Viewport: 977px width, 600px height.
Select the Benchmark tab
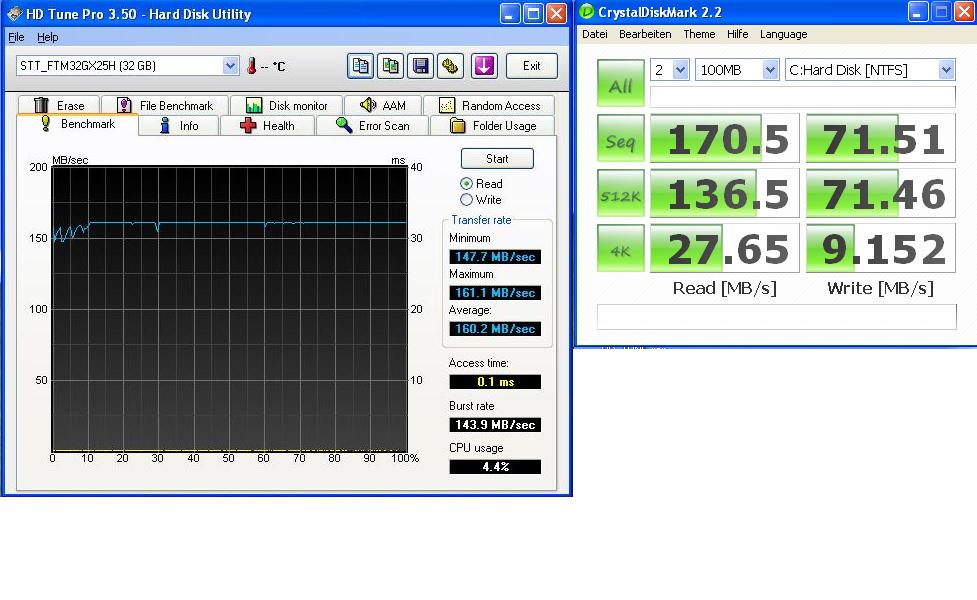[x=78, y=124]
